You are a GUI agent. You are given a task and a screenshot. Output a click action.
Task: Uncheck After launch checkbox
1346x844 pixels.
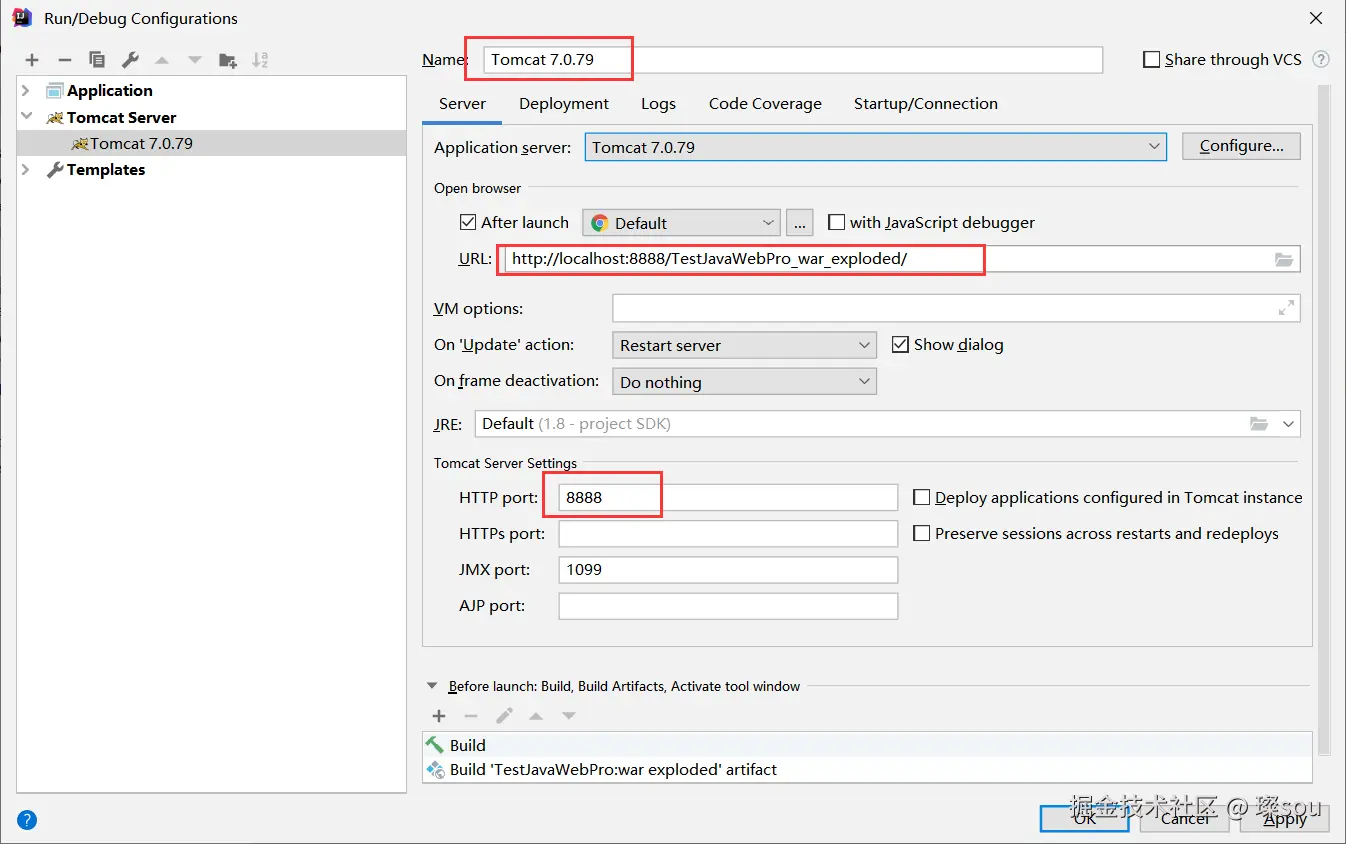[x=468, y=222]
